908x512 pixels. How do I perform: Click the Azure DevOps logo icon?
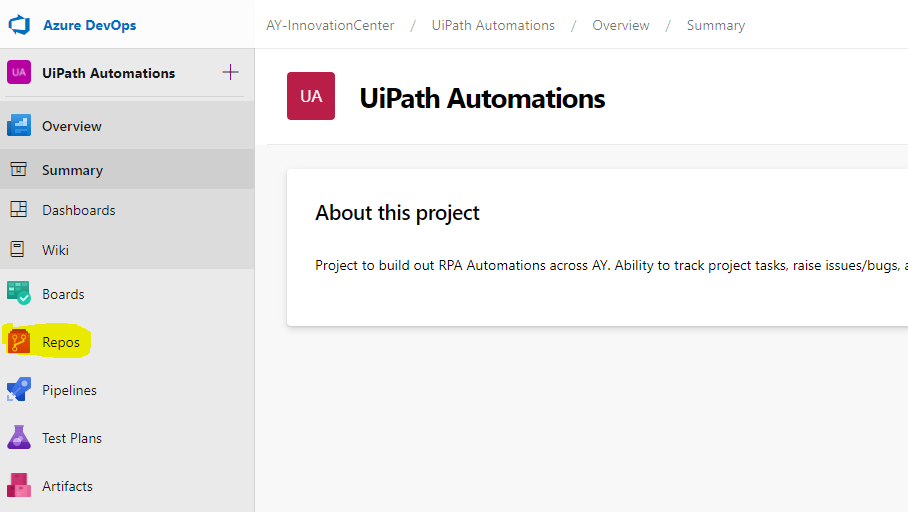(x=19, y=25)
